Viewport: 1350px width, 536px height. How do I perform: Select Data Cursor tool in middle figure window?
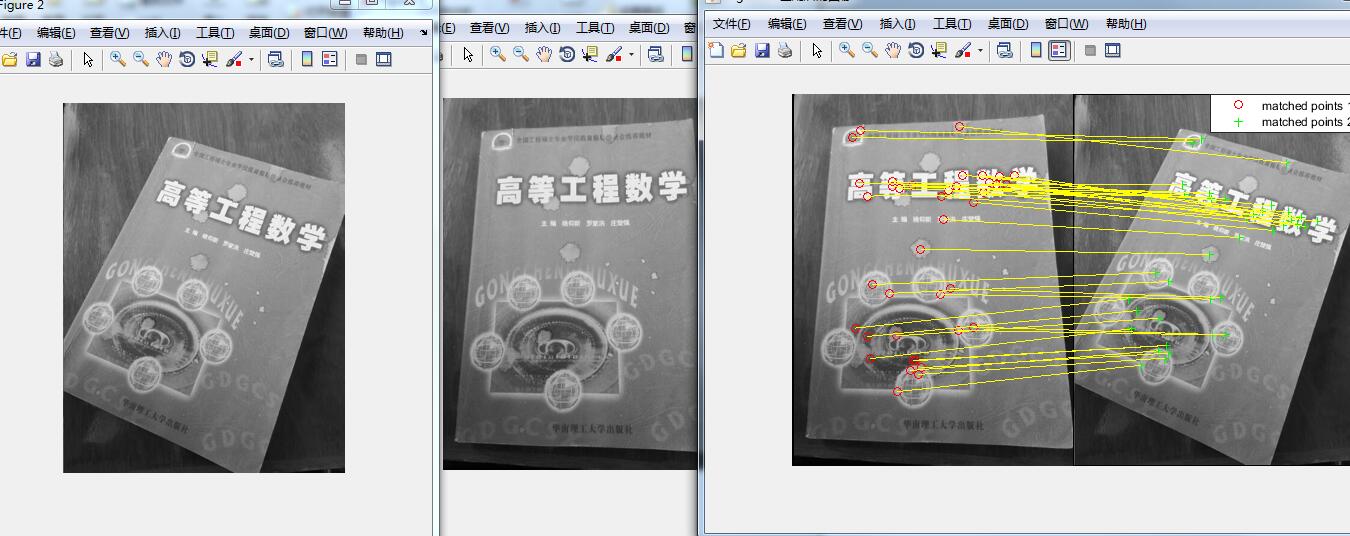(x=590, y=54)
